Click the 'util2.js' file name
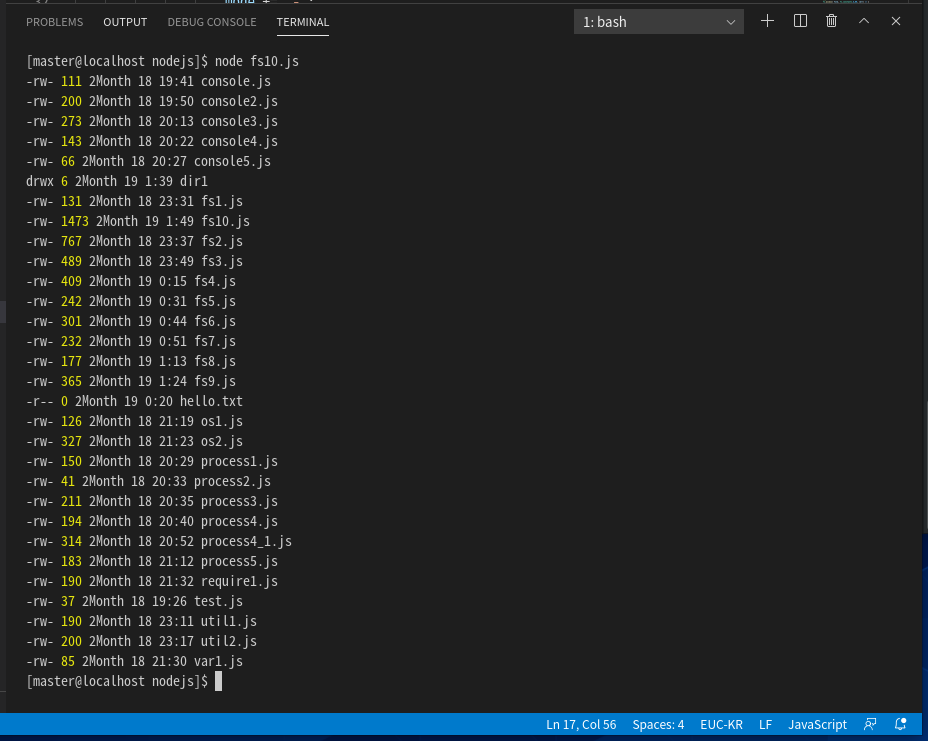 pyautogui.click(x=229, y=642)
